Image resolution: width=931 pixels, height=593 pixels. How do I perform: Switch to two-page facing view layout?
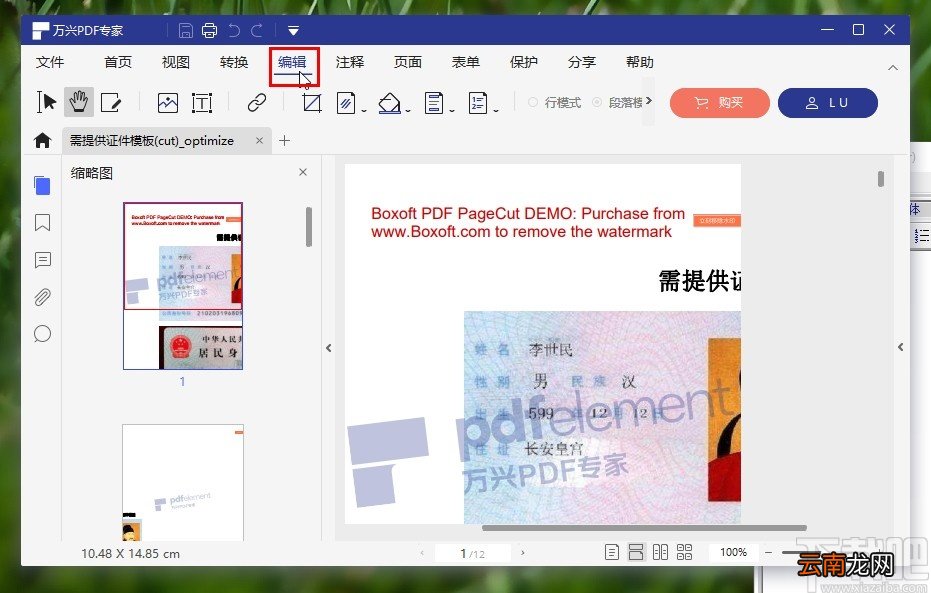[660, 552]
